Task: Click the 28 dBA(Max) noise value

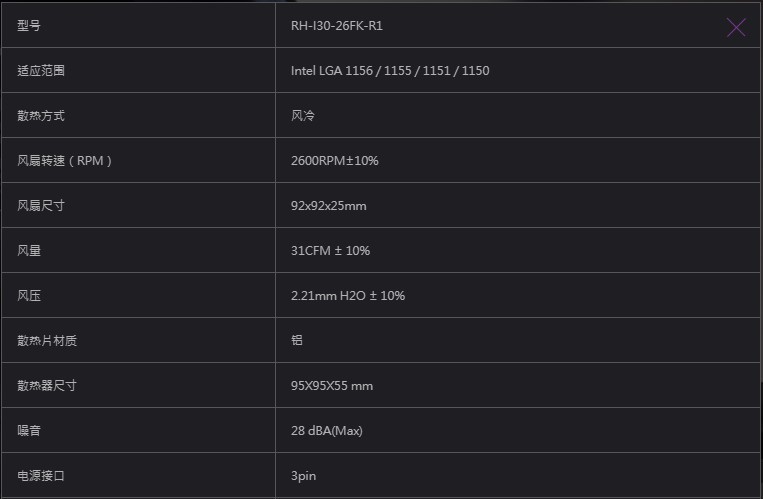Action: (x=327, y=431)
